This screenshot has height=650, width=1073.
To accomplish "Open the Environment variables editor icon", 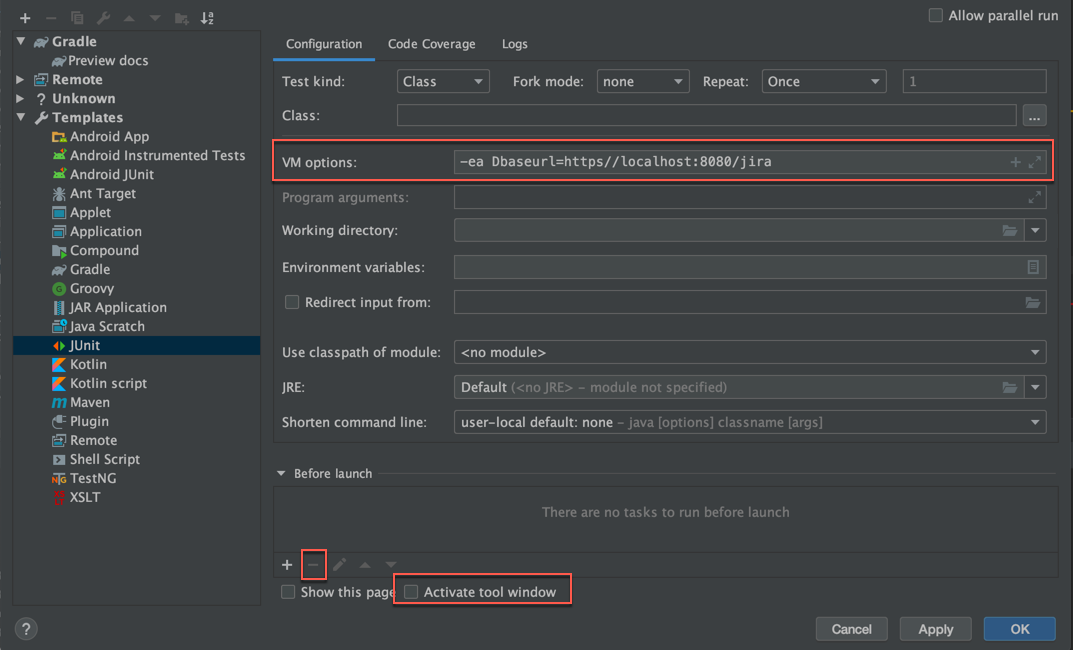I will point(1033,267).
